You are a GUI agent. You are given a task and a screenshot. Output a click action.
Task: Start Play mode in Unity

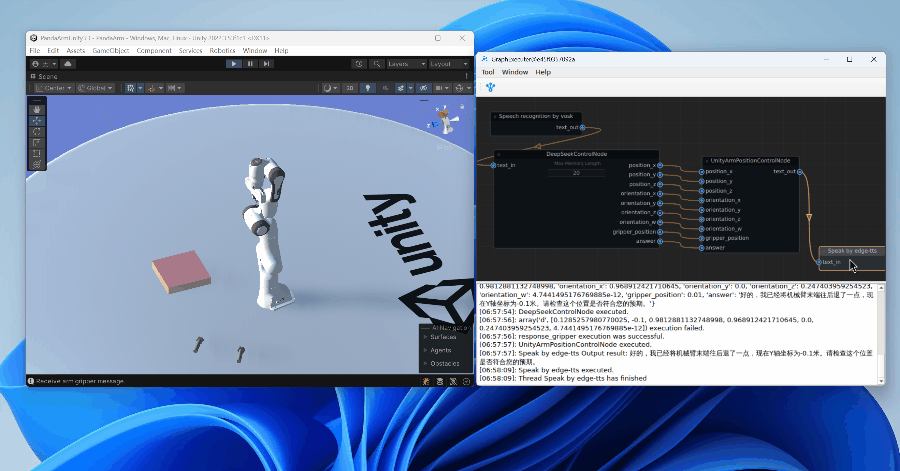(x=234, y=64)
